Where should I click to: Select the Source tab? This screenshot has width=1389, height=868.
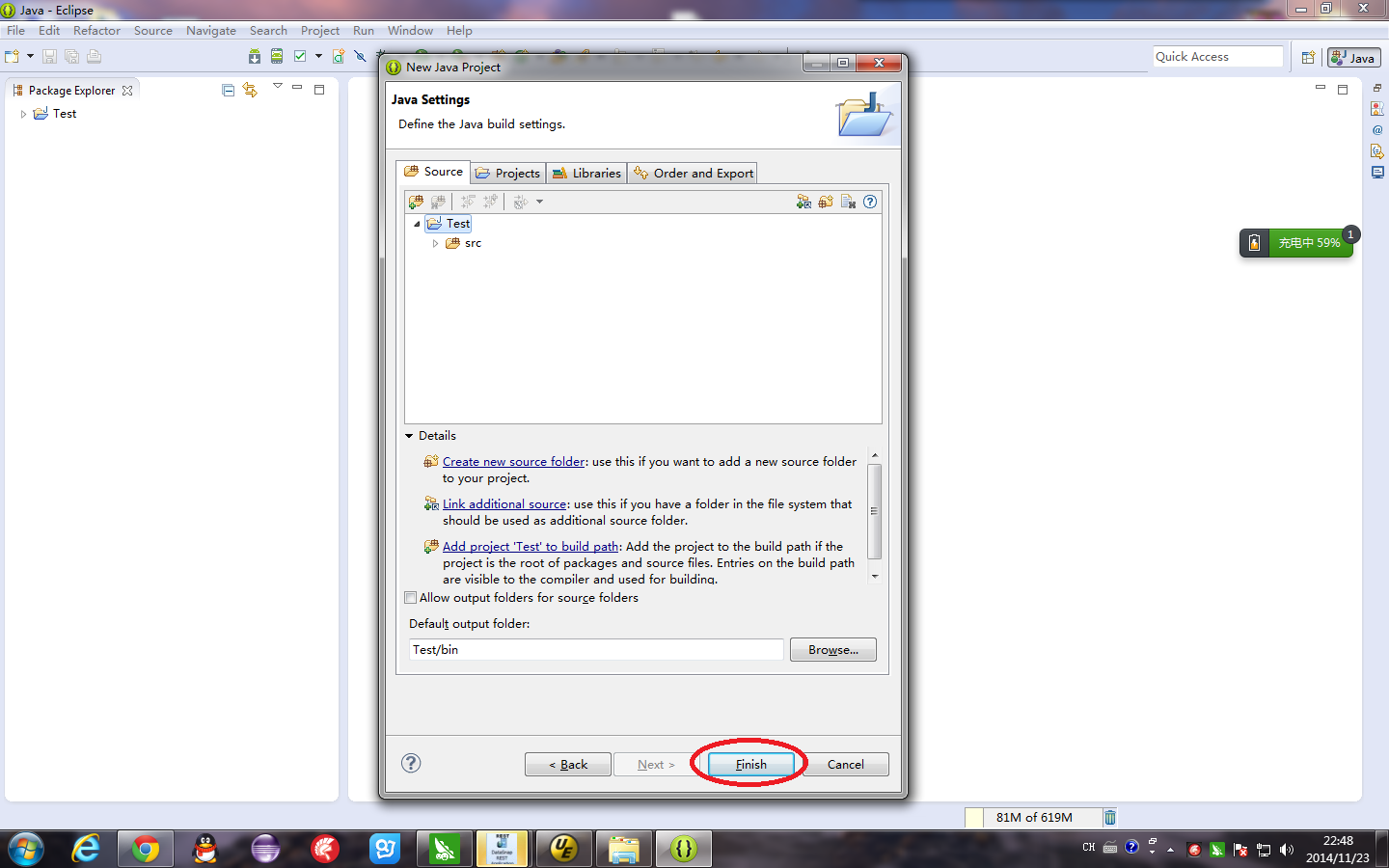(433, 172)
